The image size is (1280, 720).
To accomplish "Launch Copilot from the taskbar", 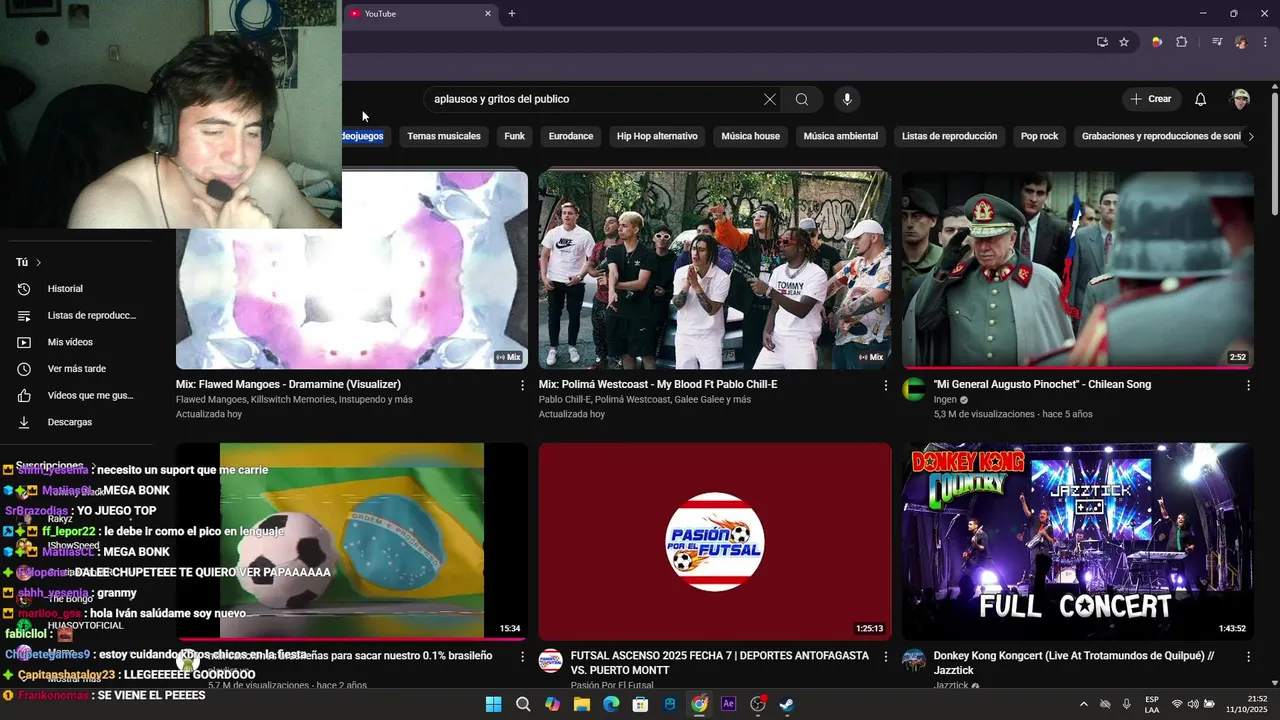I will (552, 704).
